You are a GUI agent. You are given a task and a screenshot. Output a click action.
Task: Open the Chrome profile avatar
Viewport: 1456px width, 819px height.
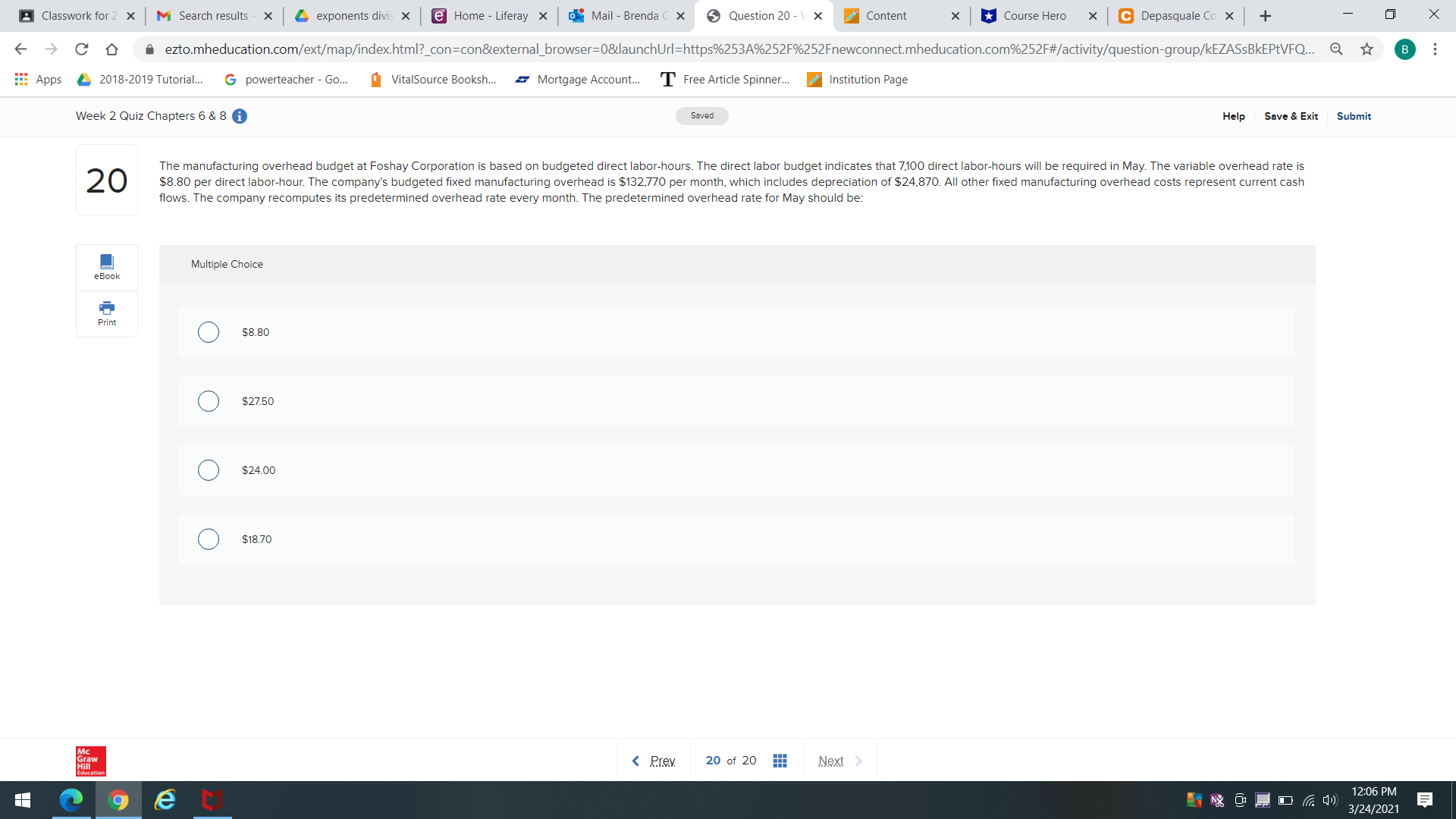(x=1406, y=49)
